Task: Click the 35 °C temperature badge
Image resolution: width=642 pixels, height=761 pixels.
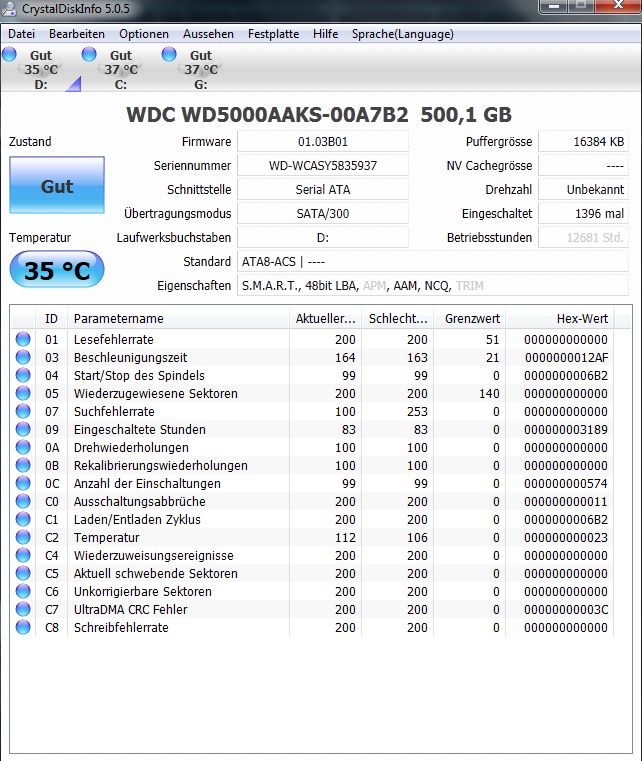Action: pos(57,269)
